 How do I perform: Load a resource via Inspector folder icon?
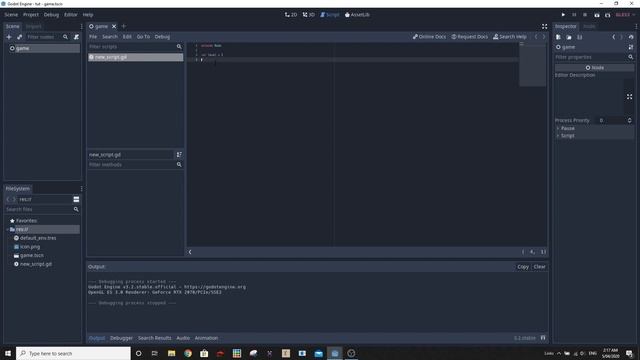click(x=569, y=37)
